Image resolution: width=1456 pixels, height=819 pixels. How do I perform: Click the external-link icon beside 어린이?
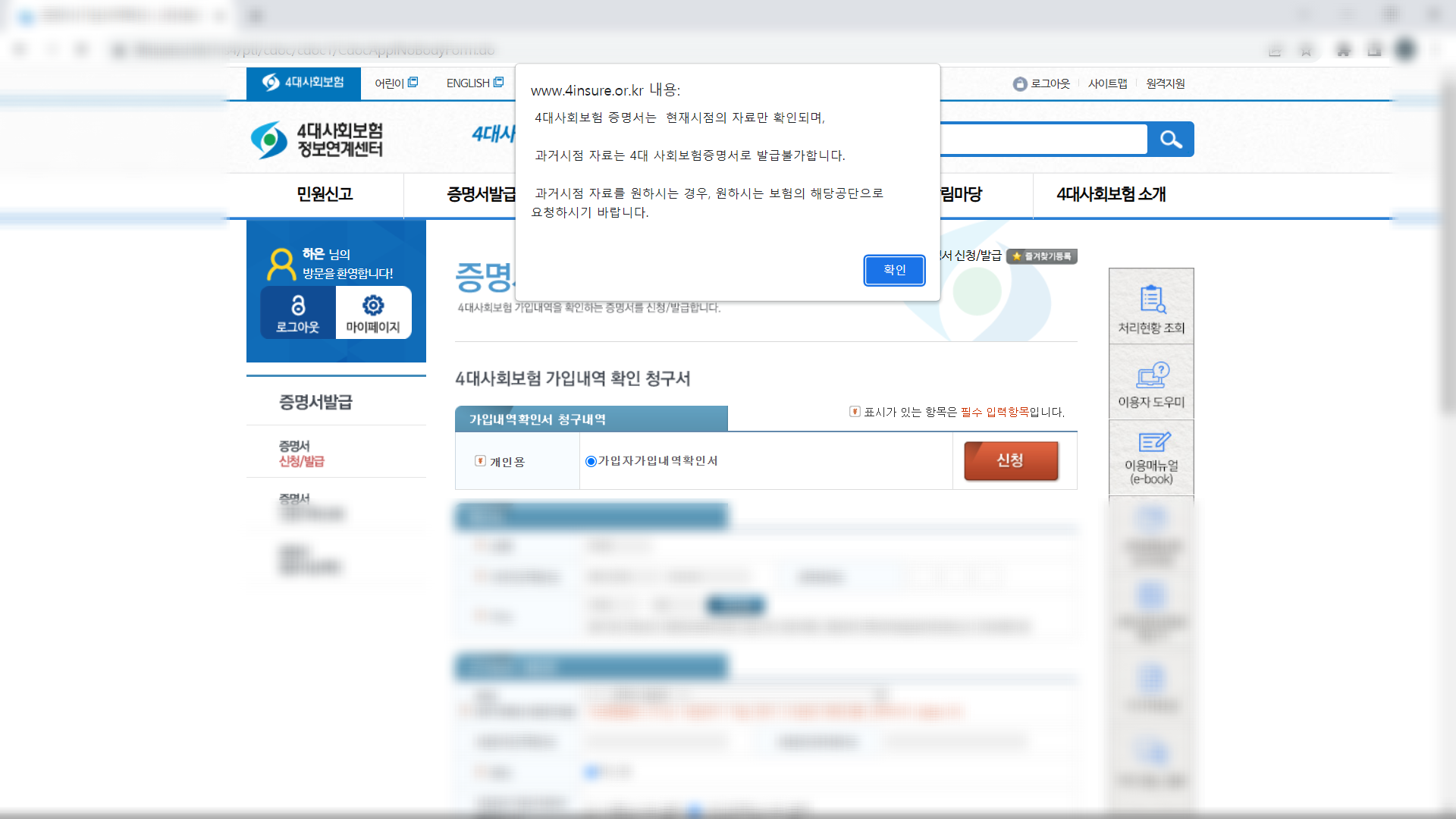tap(413, 80)
